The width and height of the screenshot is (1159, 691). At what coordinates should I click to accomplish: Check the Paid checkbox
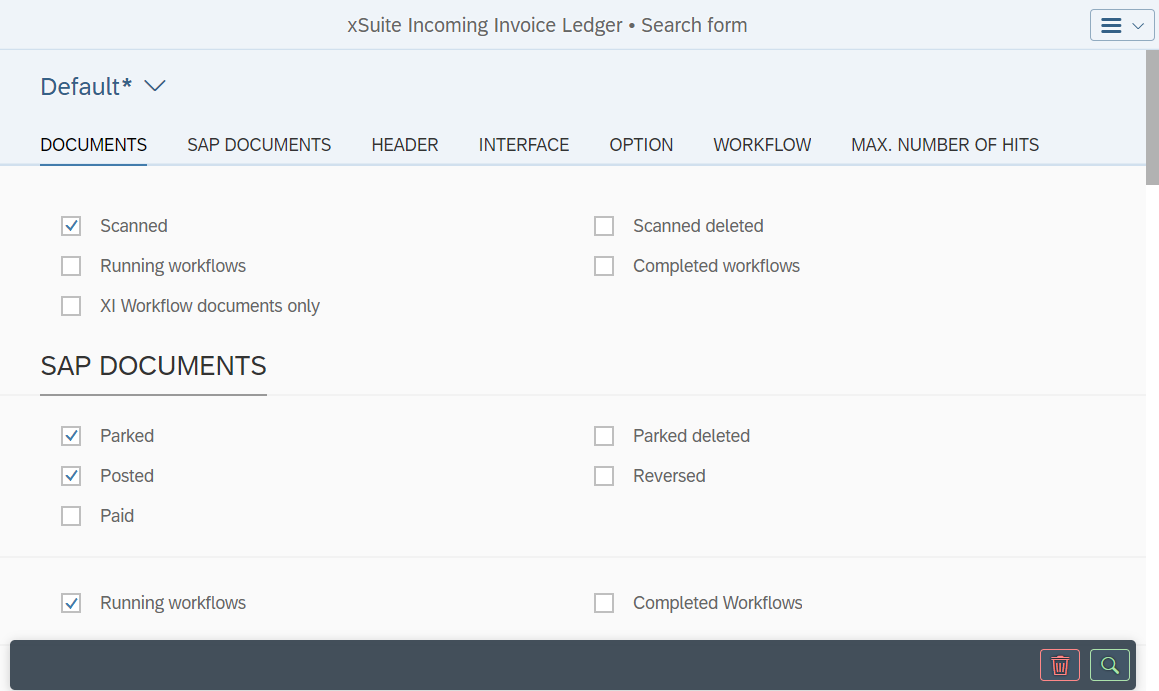pyautogui.click(x=71, y=516)
